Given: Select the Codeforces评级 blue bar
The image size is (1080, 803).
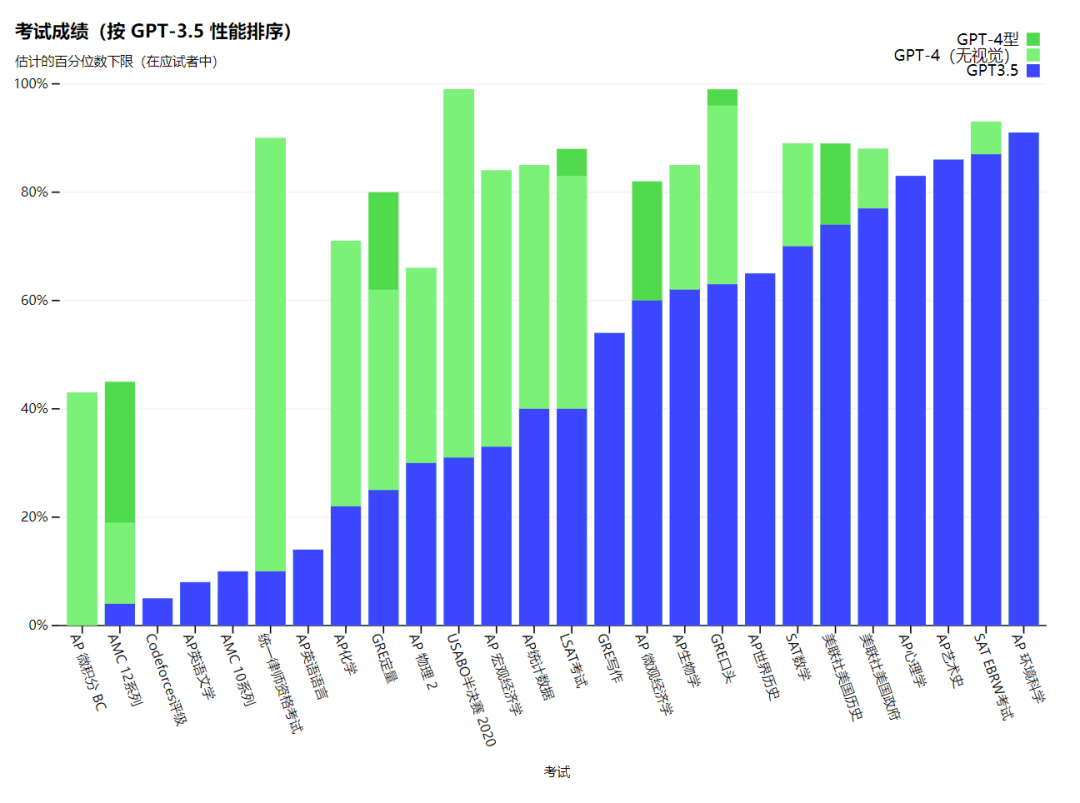Looking at the screenshot, I should tap(158, 612).
